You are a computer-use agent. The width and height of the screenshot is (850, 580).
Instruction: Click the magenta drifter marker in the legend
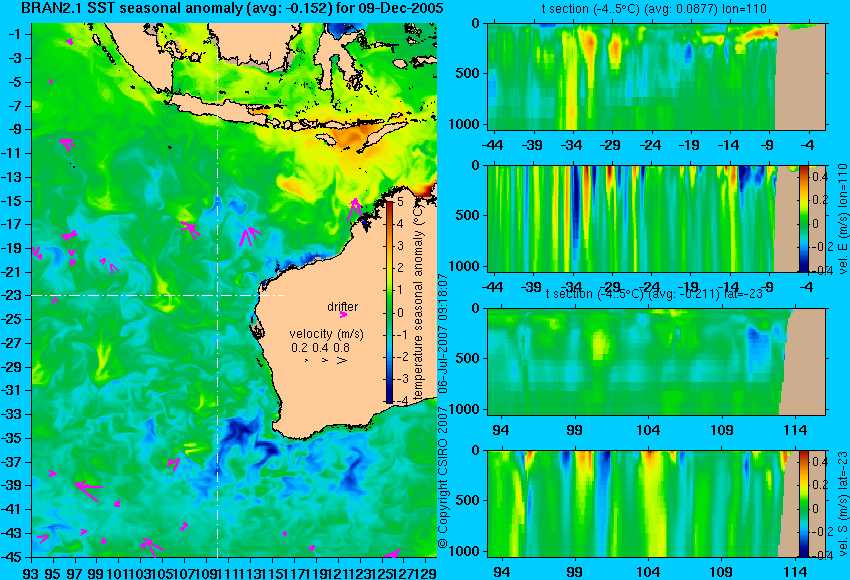tap(343, 314)
